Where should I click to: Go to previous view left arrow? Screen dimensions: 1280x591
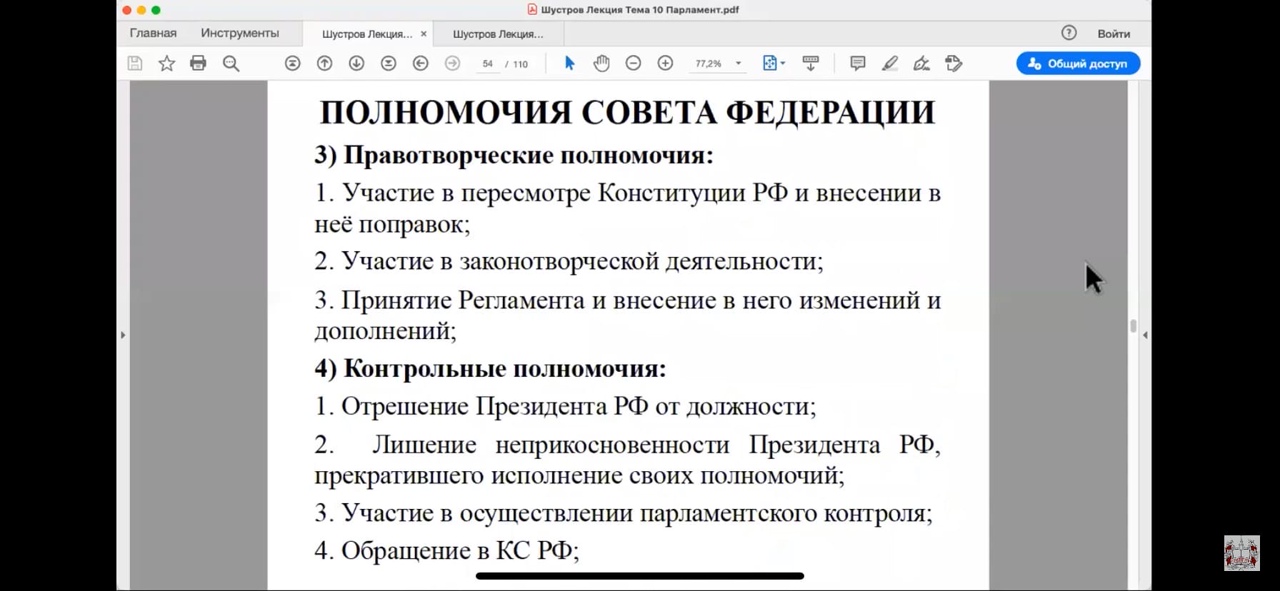(x=420, y=63)
